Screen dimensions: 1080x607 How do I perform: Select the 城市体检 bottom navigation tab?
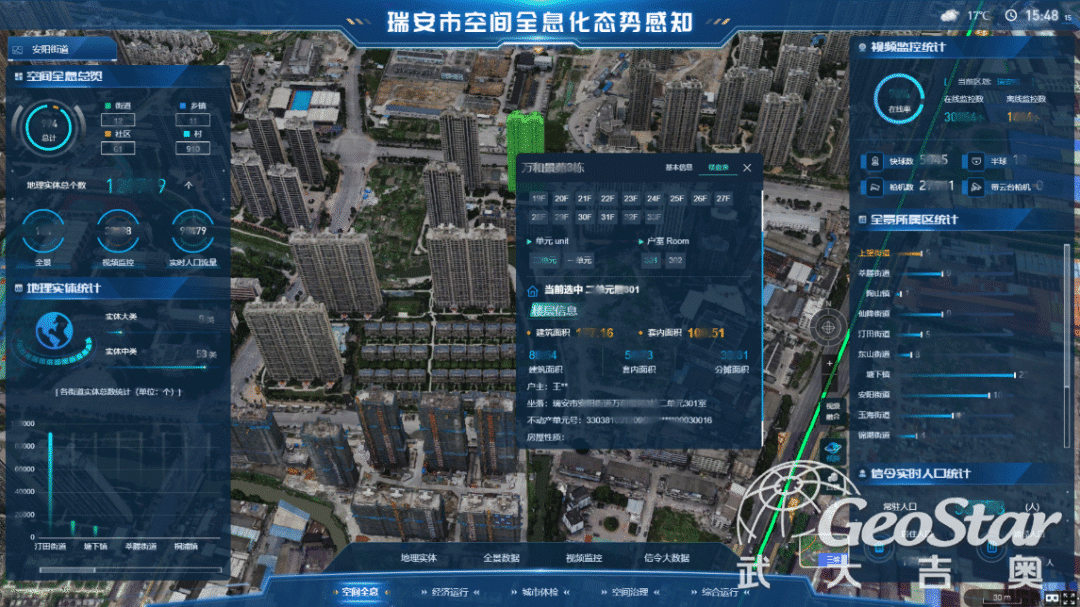point(540,593)
